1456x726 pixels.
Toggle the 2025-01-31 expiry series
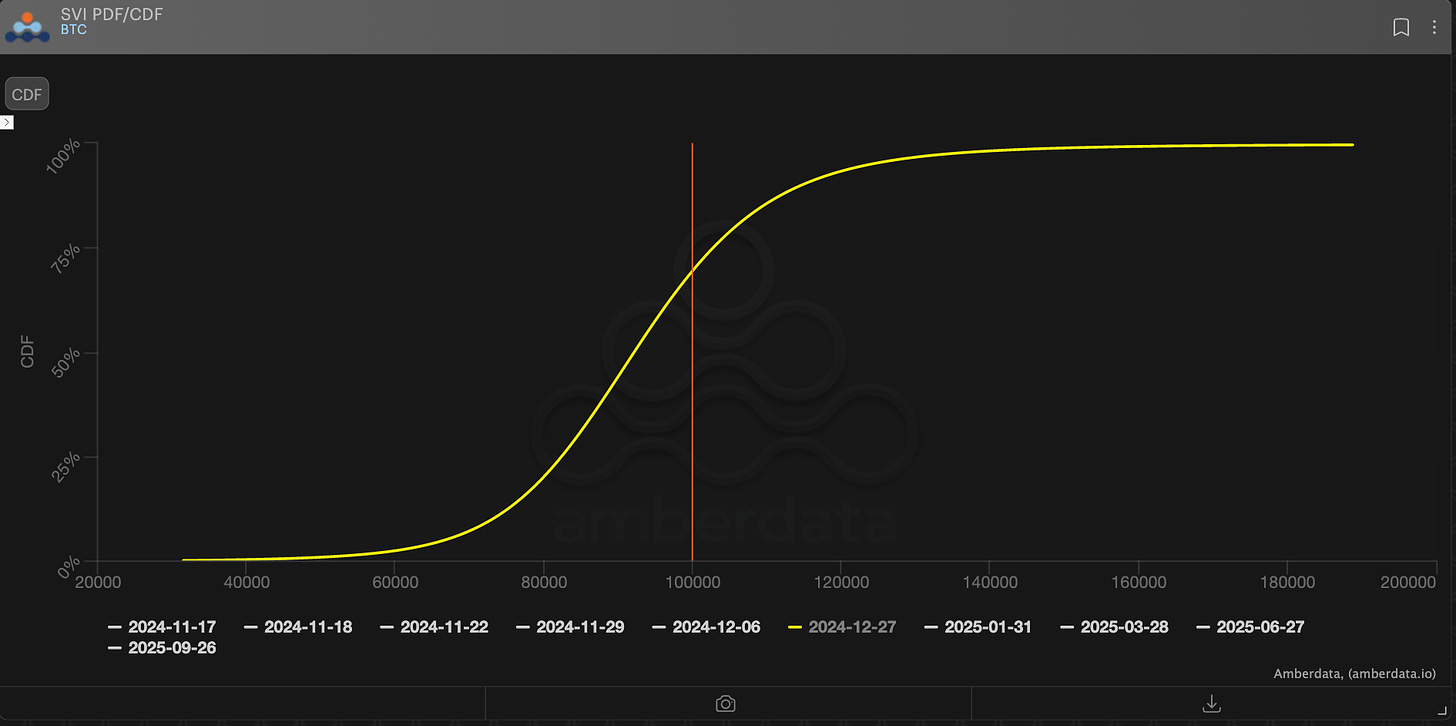click(x=978, y=627)
